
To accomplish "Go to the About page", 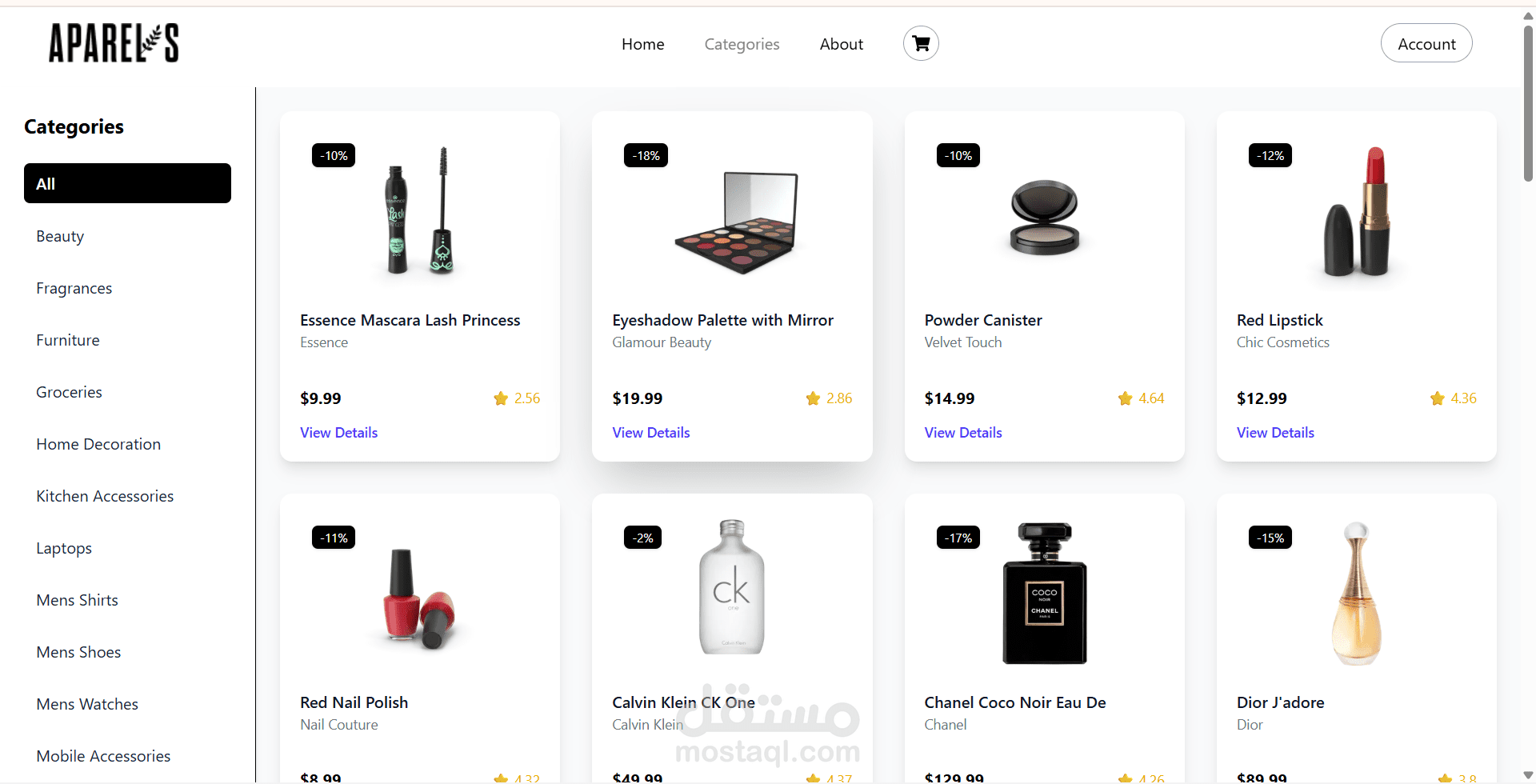I will pos(841,44).
